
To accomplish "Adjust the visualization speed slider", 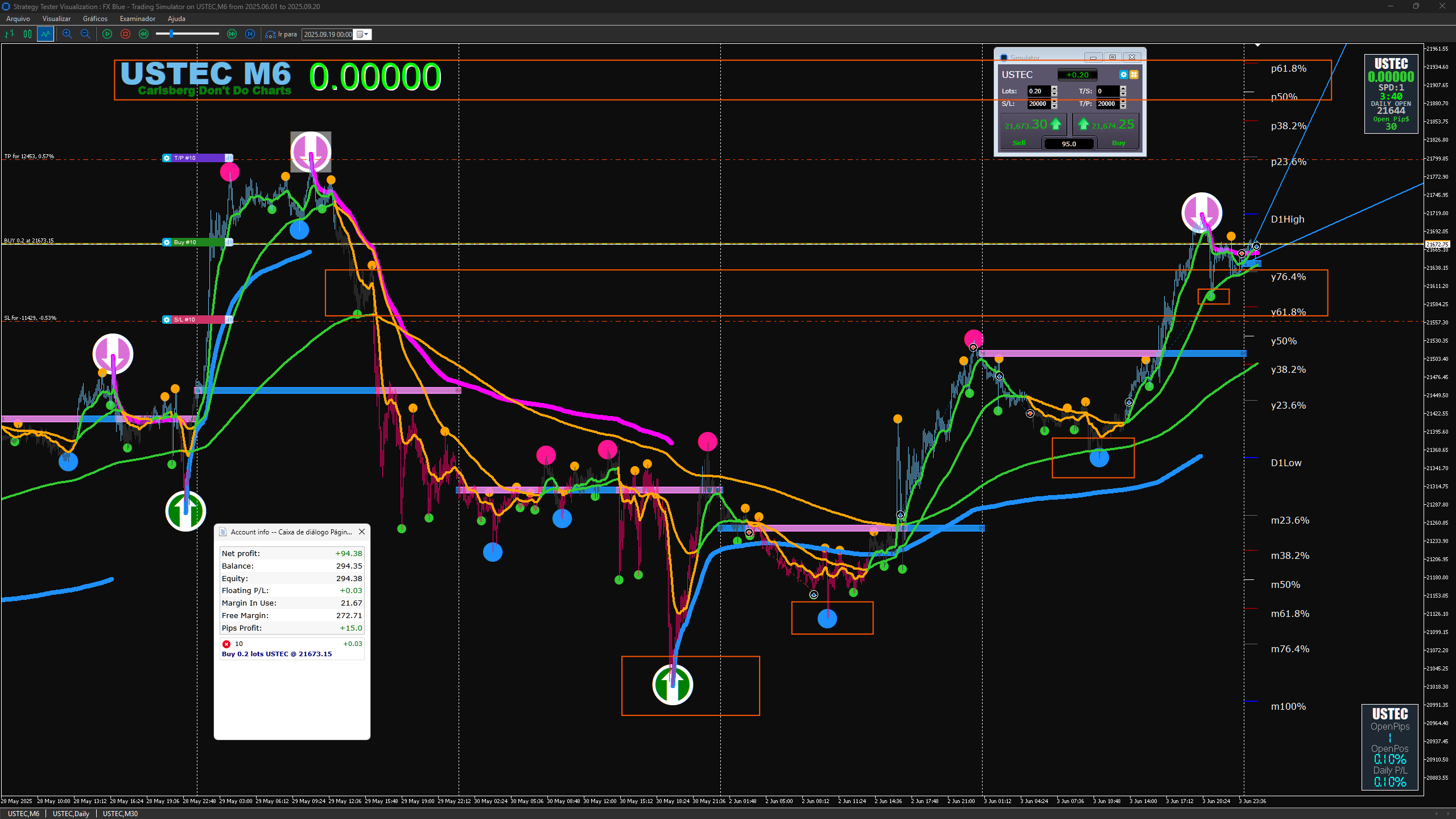I will [171, 34].
